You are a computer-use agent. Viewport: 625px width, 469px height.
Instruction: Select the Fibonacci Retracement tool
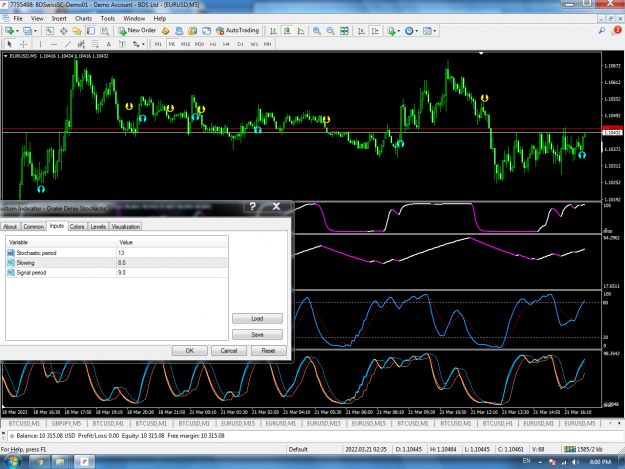(95, 44)
